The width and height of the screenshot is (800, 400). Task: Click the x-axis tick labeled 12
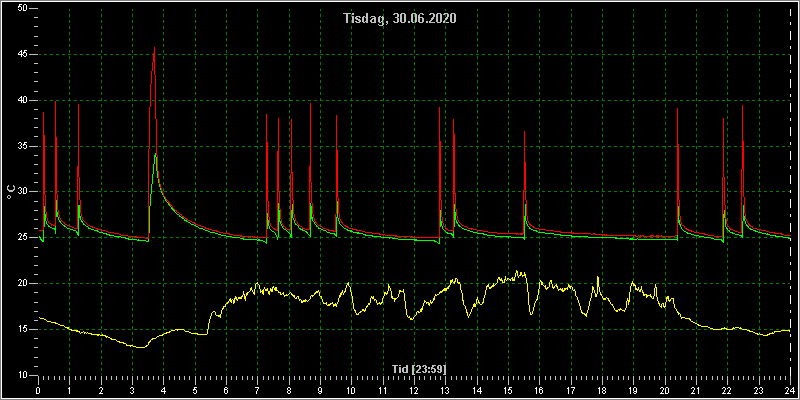[414, 392]
